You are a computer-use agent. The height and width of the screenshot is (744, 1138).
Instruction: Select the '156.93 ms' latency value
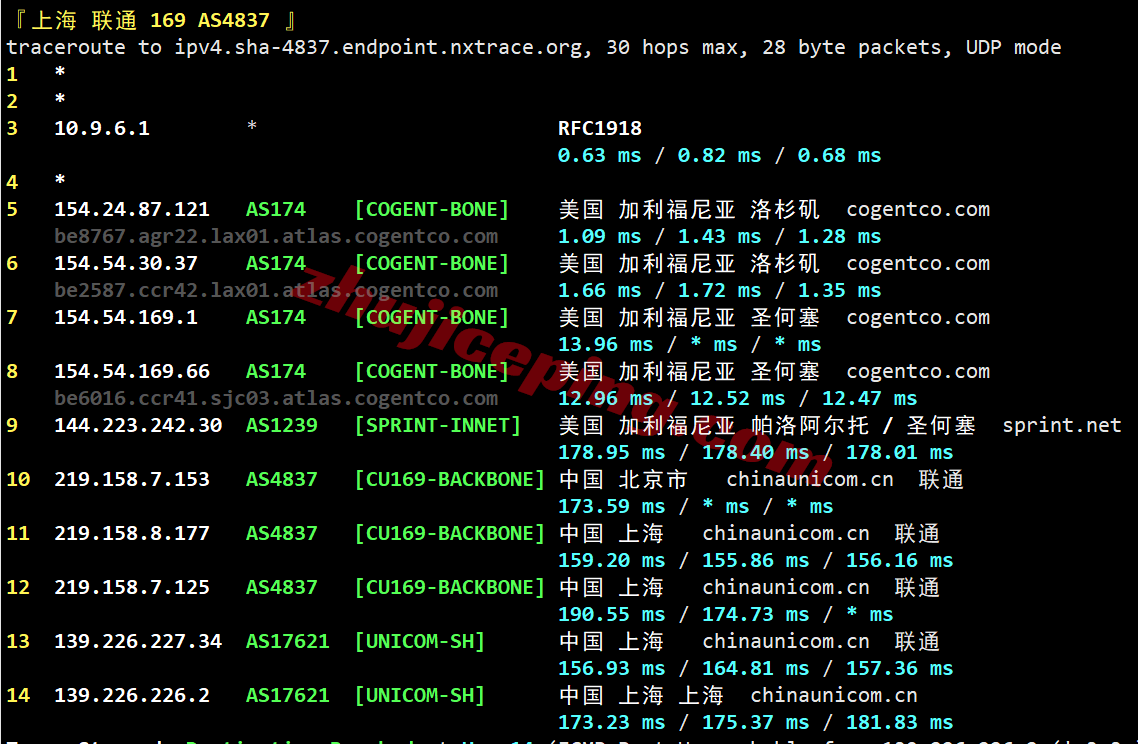tap(611, 669)
